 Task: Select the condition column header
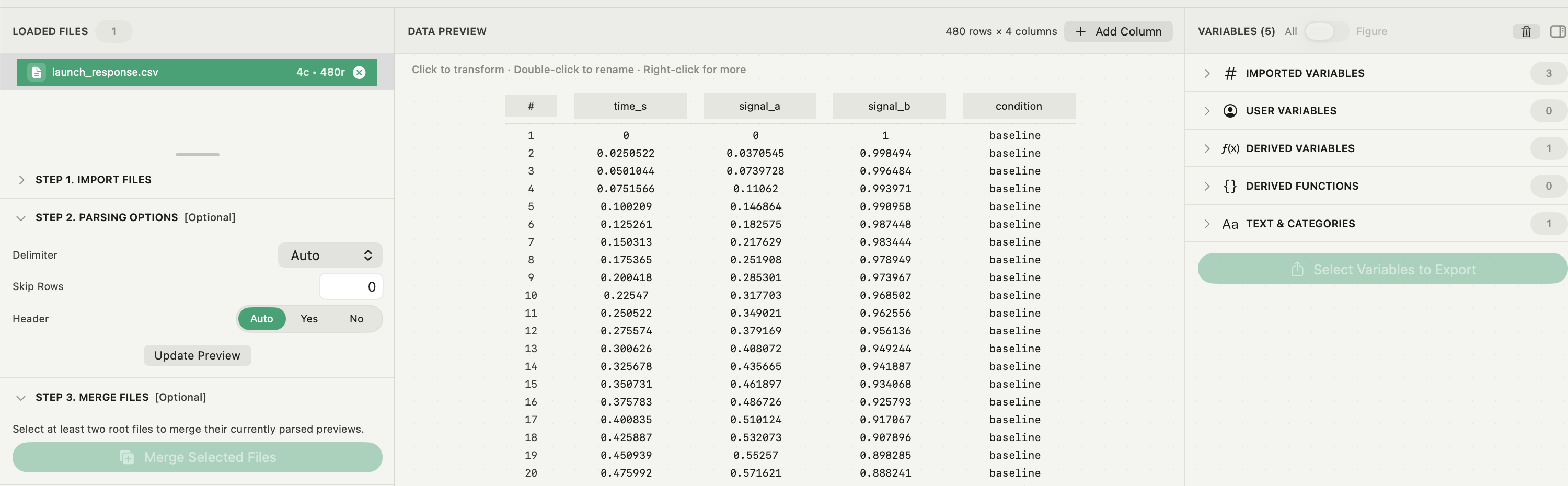coord(1019,107)
